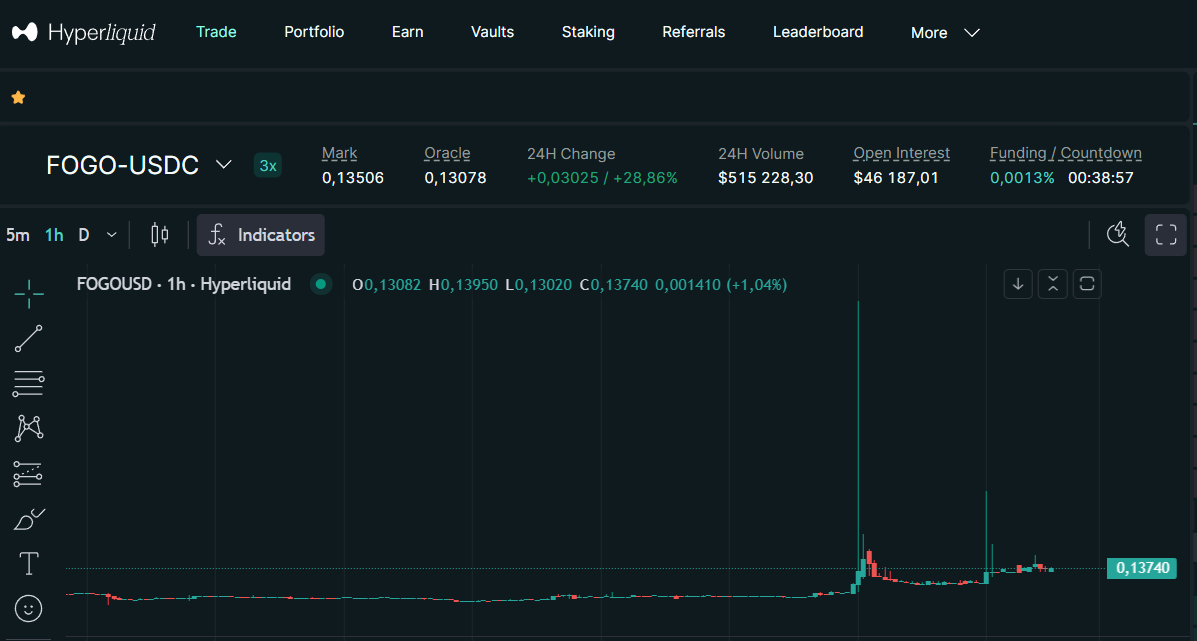Image resolution: width=1197 pixels, height=641 pixels.
Task: Click the Open Interest value $46 187,01
Action: (x=896, y=179)
